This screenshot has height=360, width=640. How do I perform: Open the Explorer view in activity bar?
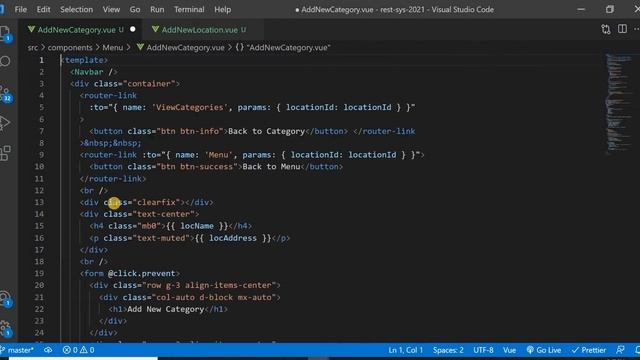[x=5, y=33]
